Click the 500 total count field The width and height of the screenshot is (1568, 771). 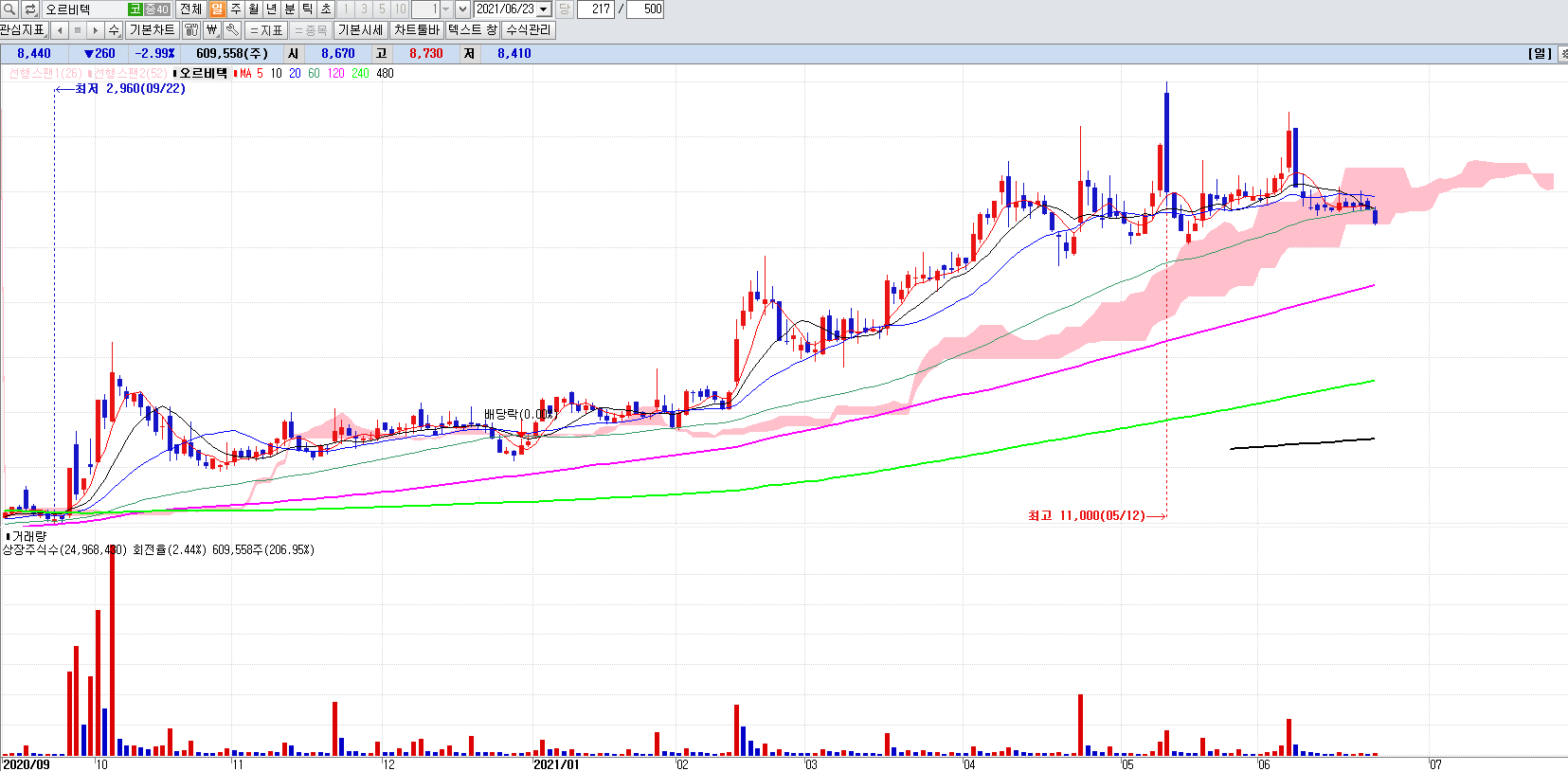pyautogui.click(x=645, y=9)
